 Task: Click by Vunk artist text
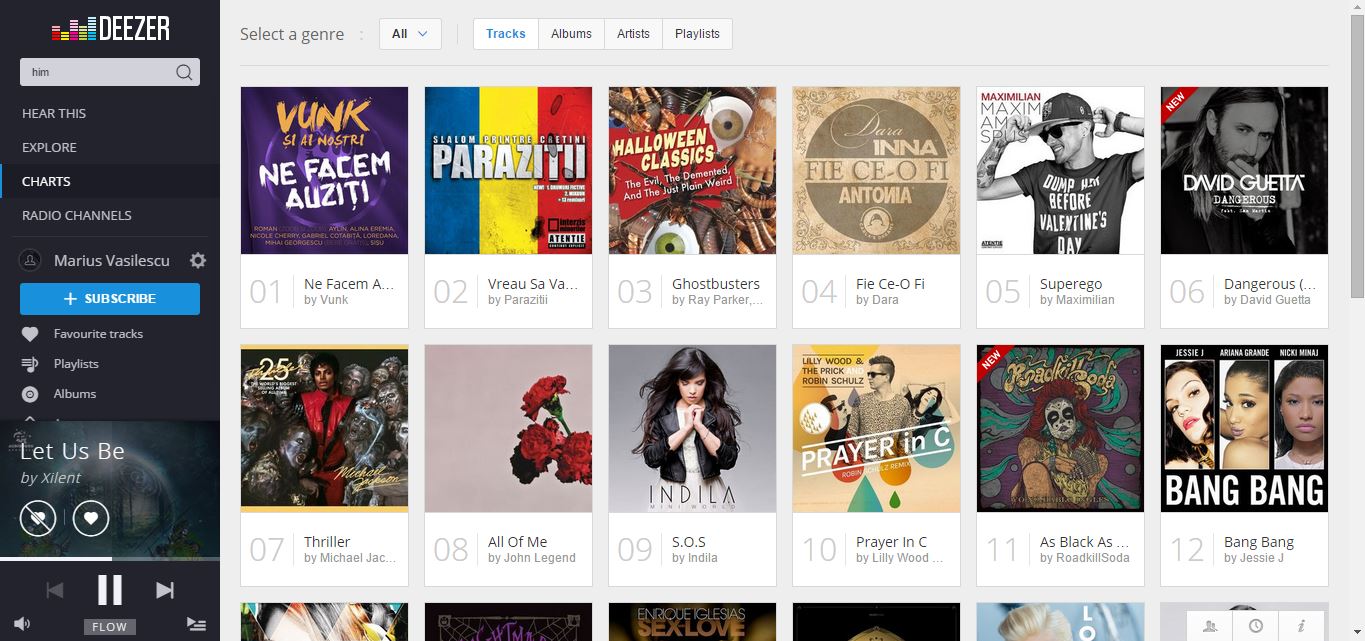click(326, 300)
